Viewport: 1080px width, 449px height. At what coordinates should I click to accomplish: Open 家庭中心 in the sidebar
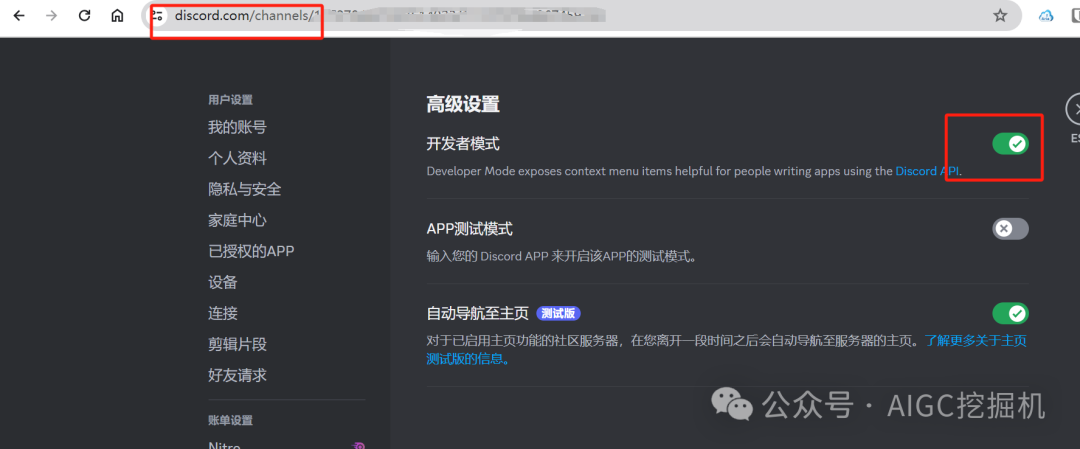click(x=238, y=220)
